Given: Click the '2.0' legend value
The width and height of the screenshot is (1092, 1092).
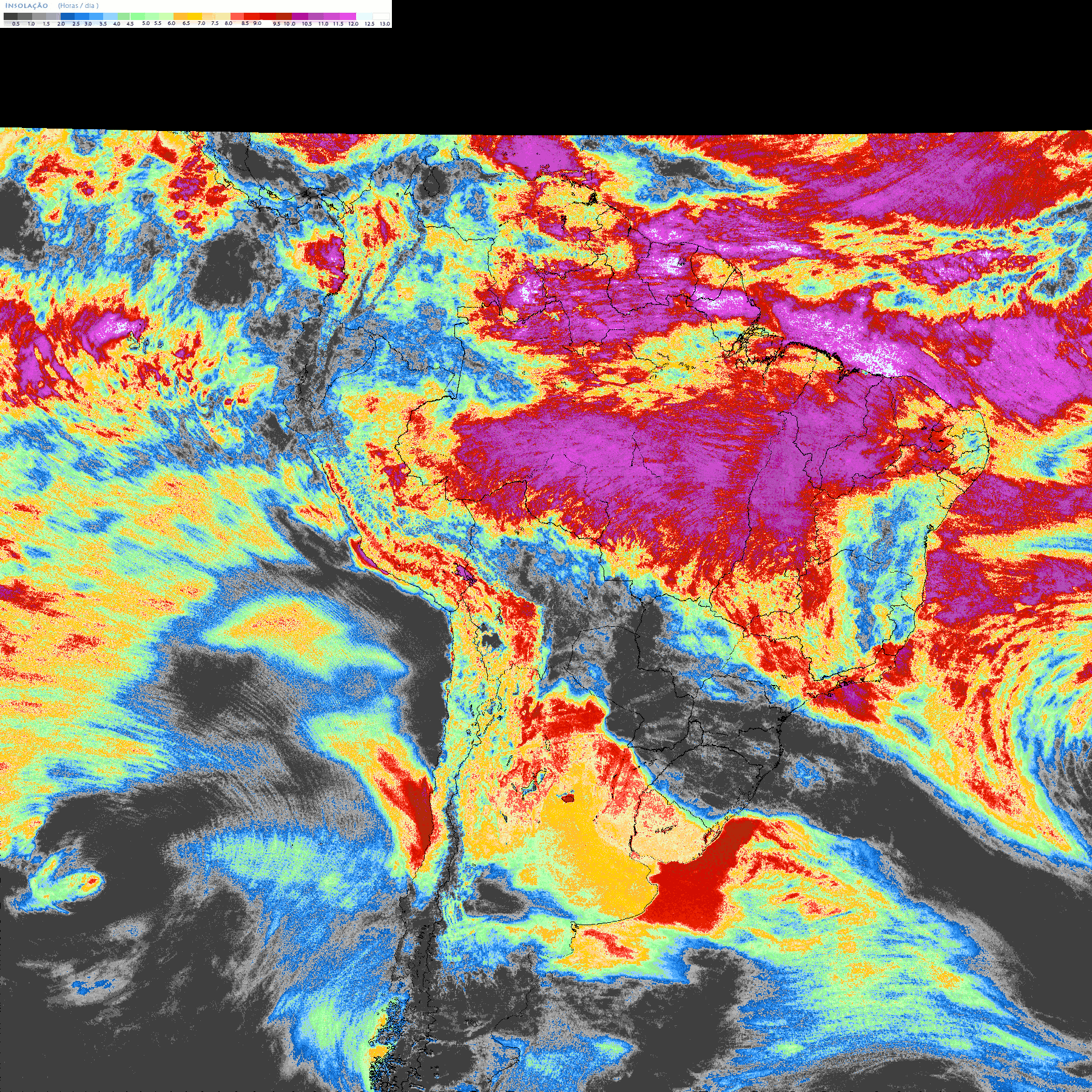Looking at the screenshot, I should pyautogui.click(x=61, y=24).
